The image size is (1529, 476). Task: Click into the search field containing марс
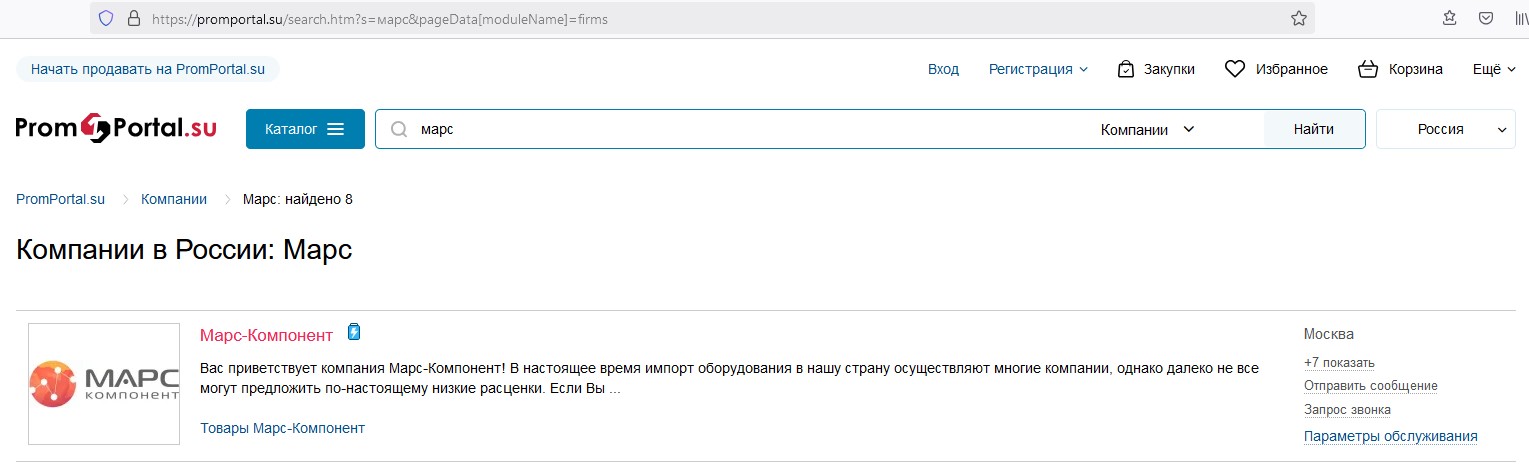point(740,129)
